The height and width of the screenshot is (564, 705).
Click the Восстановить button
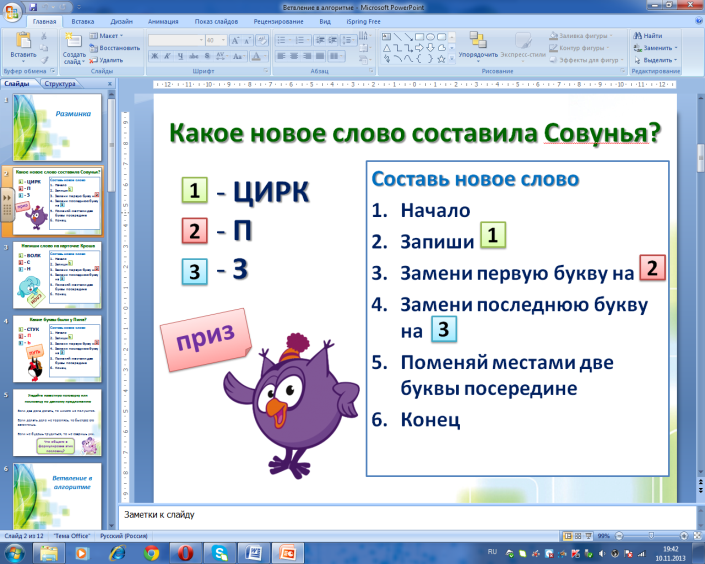pyautogui.click(x=115, y=48)
